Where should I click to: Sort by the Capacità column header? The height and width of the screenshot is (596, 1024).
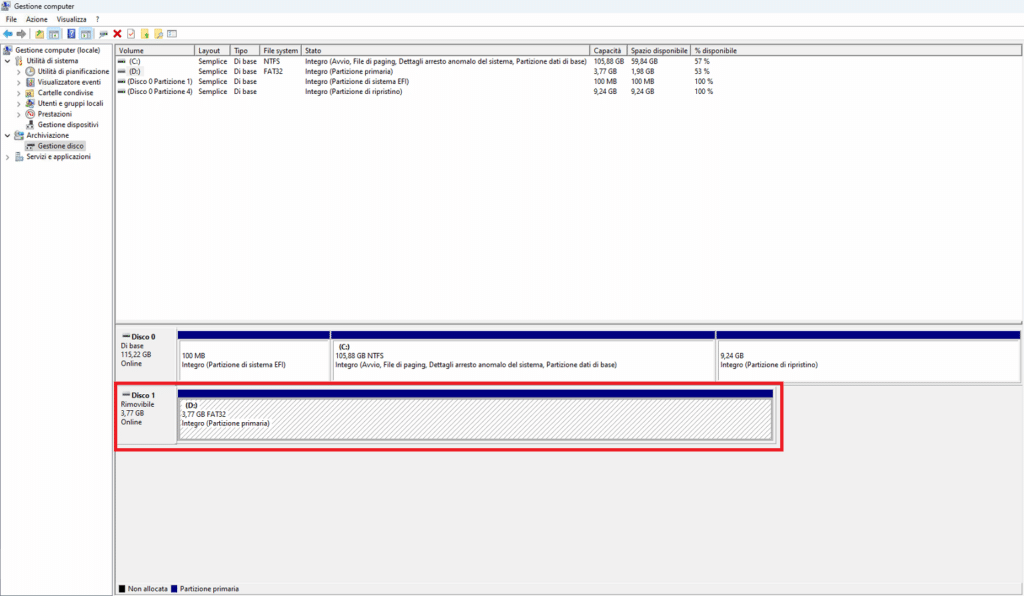[609, 50]
